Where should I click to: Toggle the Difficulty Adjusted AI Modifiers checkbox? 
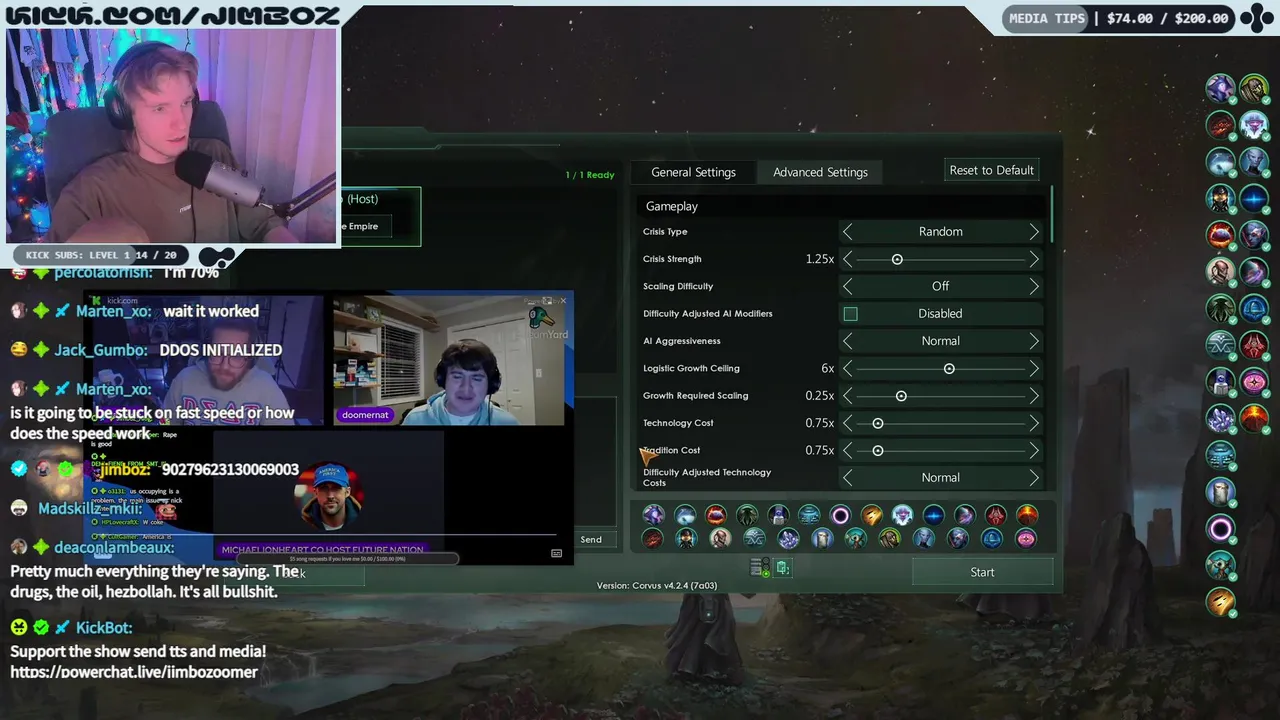[x=850, y=314]
